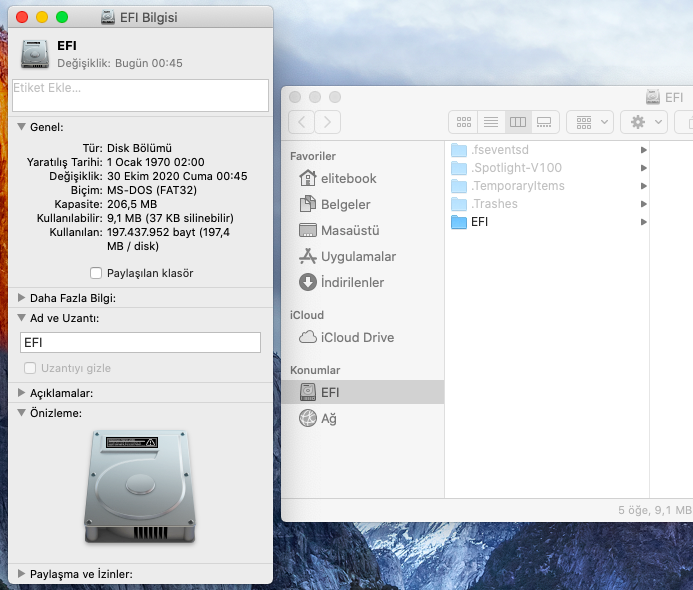Select the .Trashes folder
The height and width of the screenshot is (590, 693).
pyautogui.click(x=494, y=204)
